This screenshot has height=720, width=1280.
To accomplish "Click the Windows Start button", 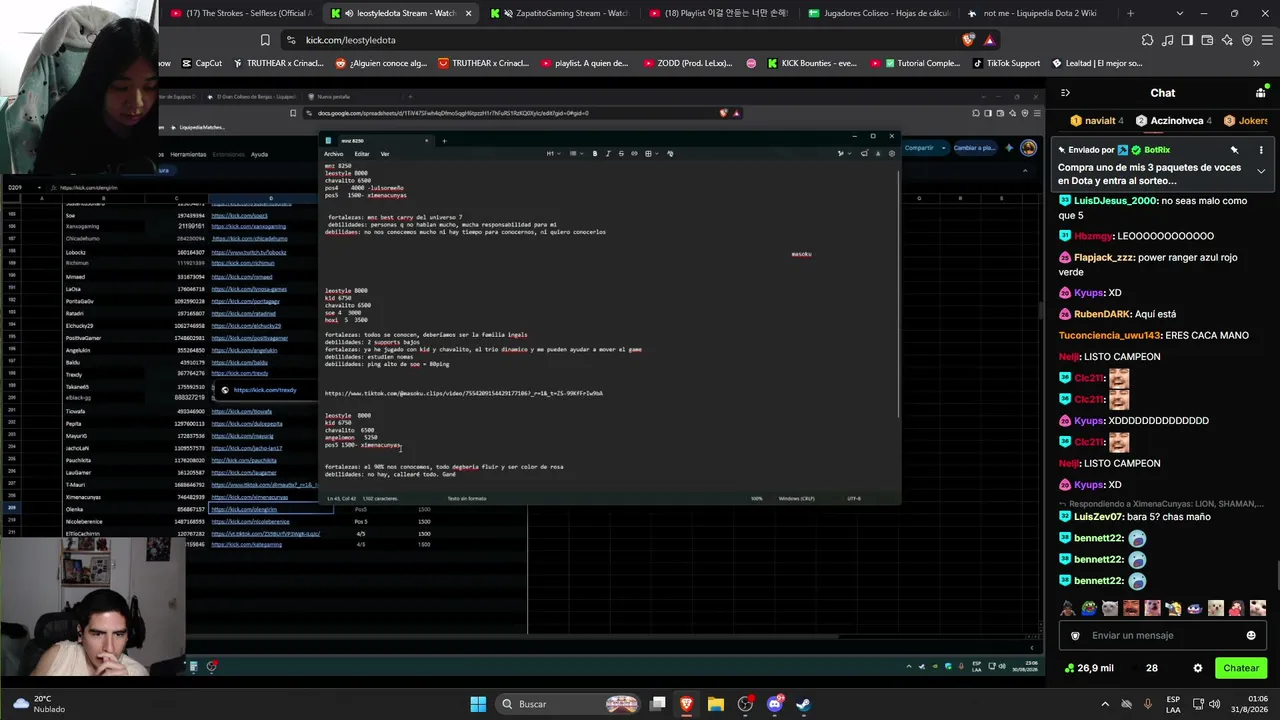I will coord(478,704).
